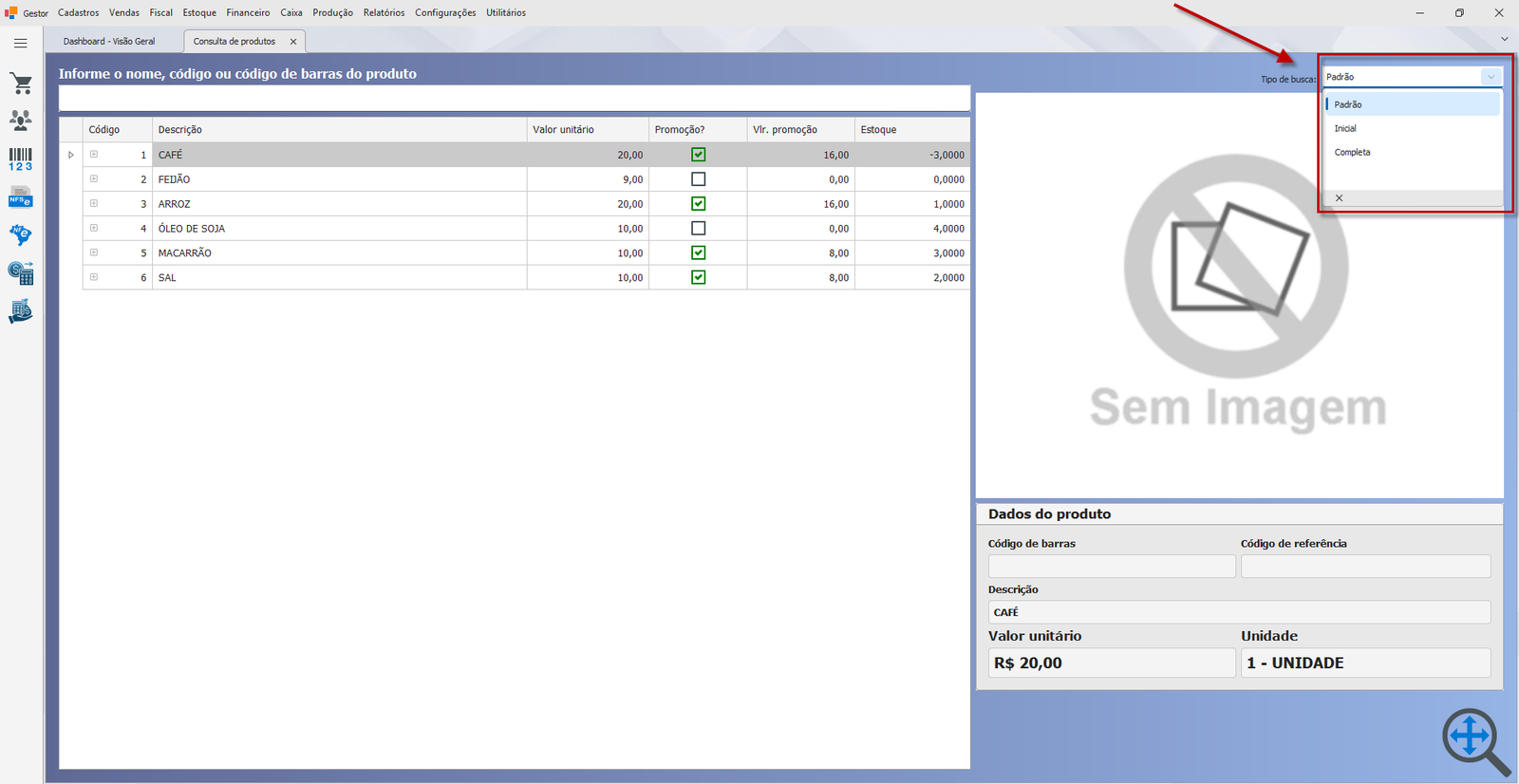Select the FEIJÃO description cell
Viewport: 1519px width, 784px height.
(x=340, y=179)
